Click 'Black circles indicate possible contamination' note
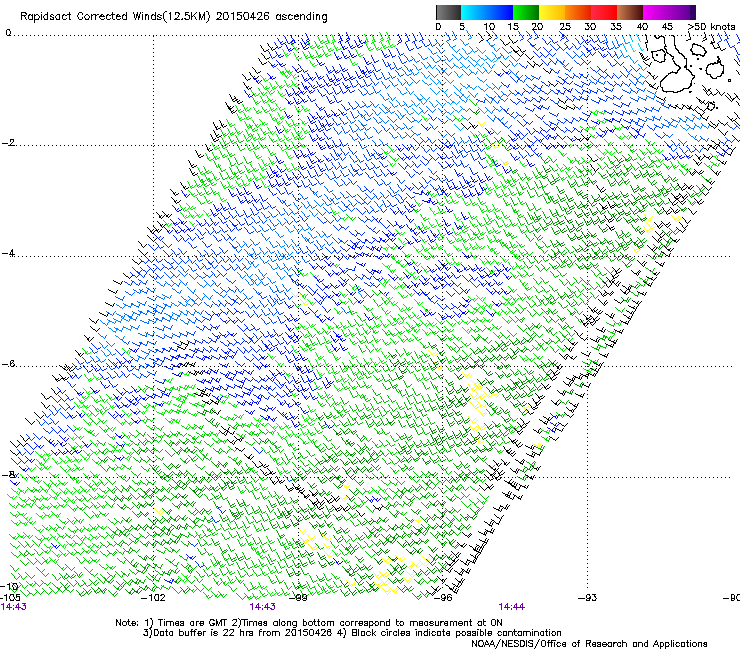The width and height of the screenshot is (740, 650). [x=456, y=633]
